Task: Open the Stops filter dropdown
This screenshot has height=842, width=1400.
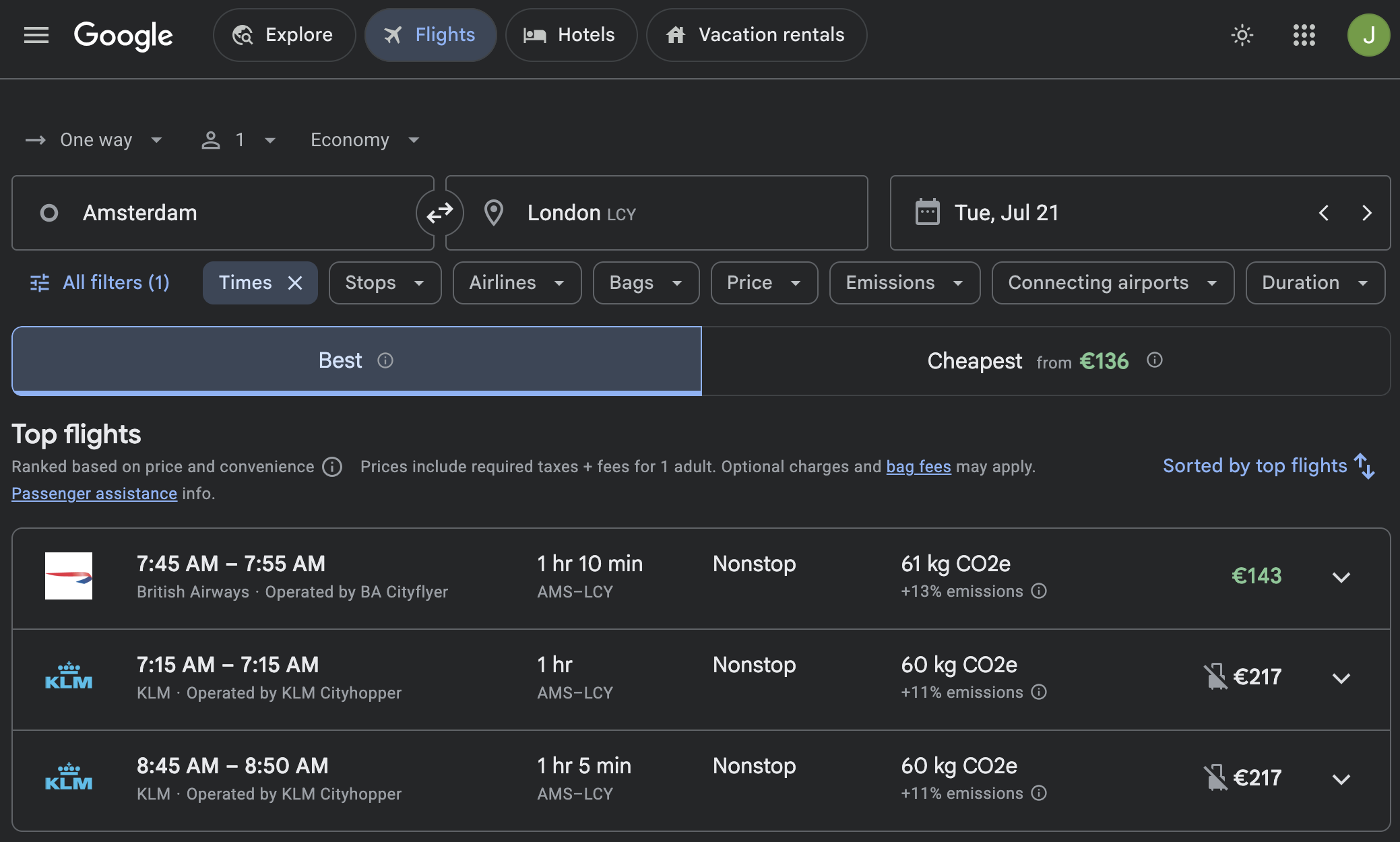Action: [385, 283]
